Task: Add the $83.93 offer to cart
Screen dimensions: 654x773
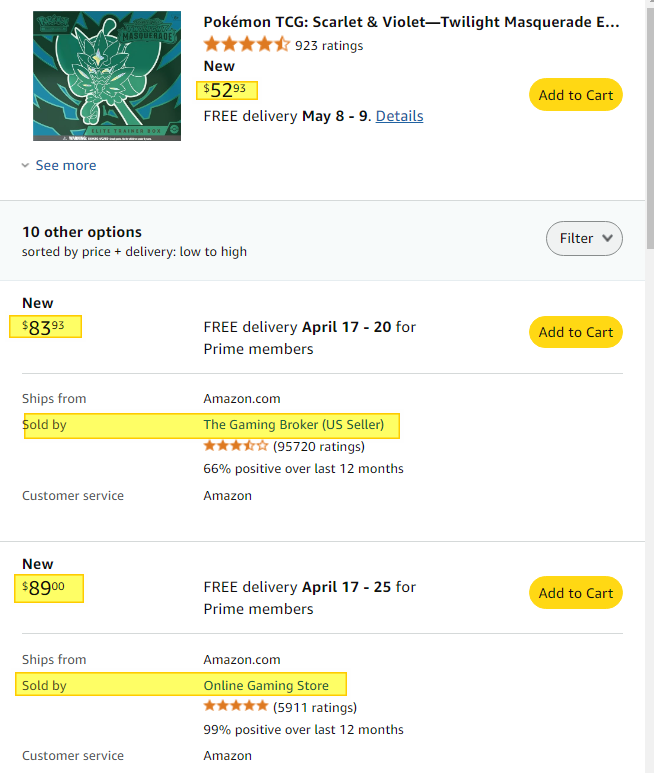Action: [x=576, y=332]
